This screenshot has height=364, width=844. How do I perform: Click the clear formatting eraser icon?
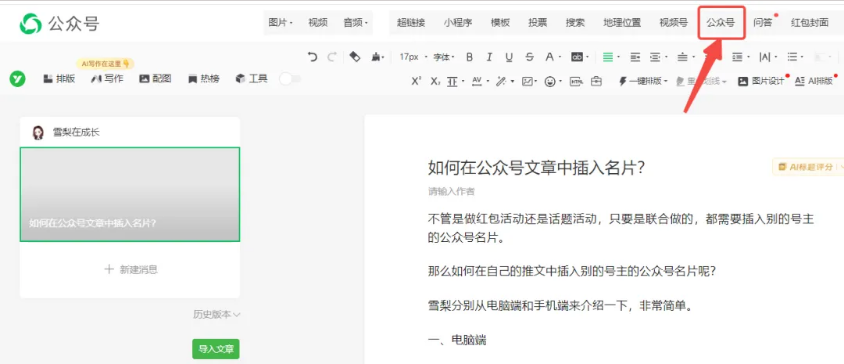355,57
